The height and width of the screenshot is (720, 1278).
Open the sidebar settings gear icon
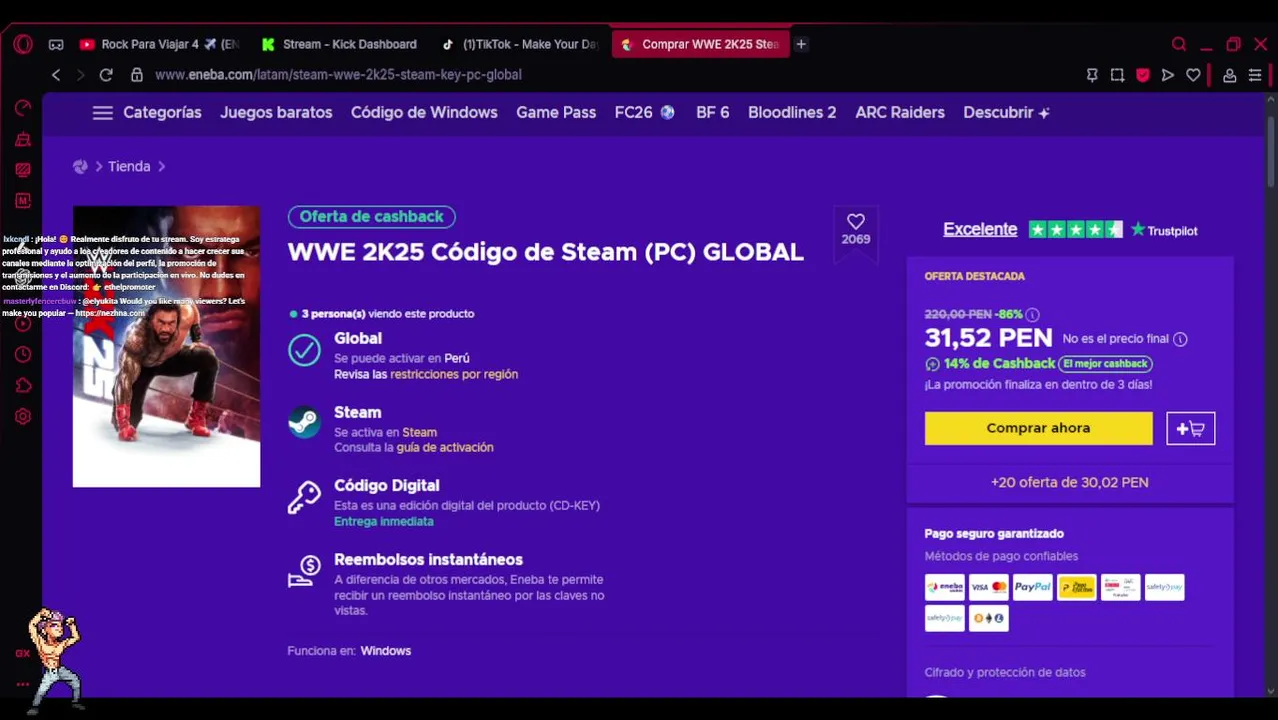23,417
